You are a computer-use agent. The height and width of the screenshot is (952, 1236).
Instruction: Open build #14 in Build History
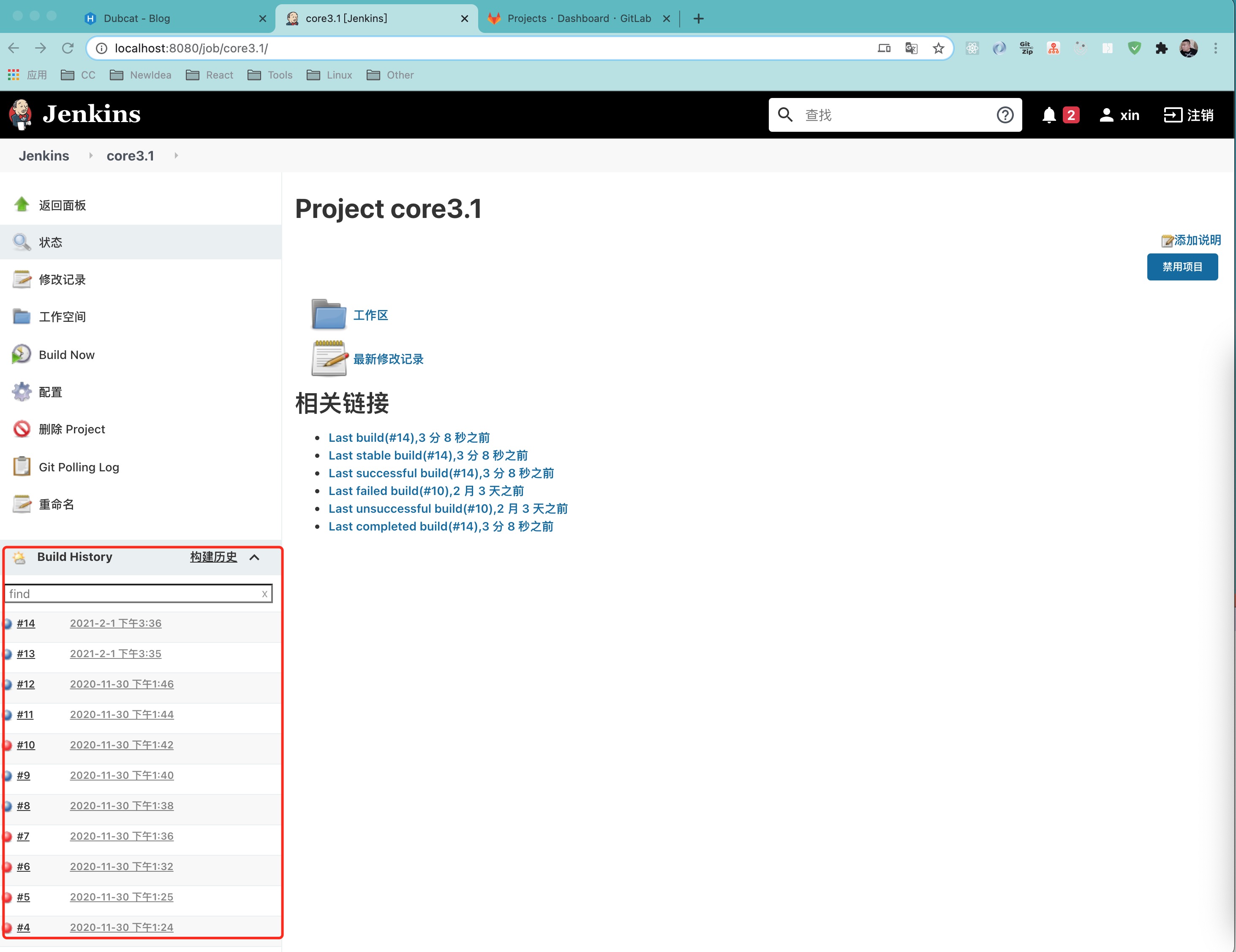[25, 623]
